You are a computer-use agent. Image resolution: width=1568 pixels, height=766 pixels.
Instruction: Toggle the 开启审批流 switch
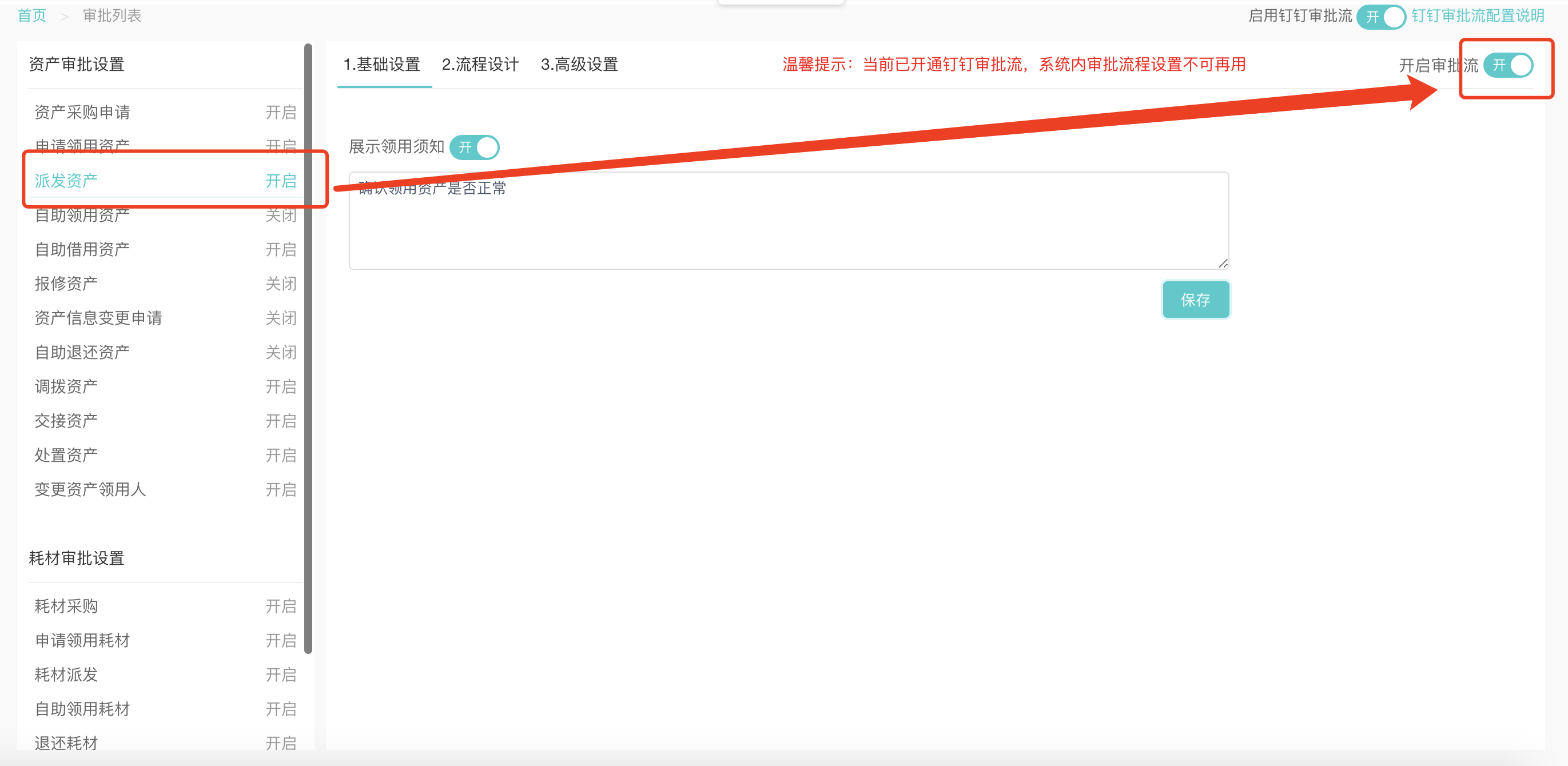point(1508,65)
